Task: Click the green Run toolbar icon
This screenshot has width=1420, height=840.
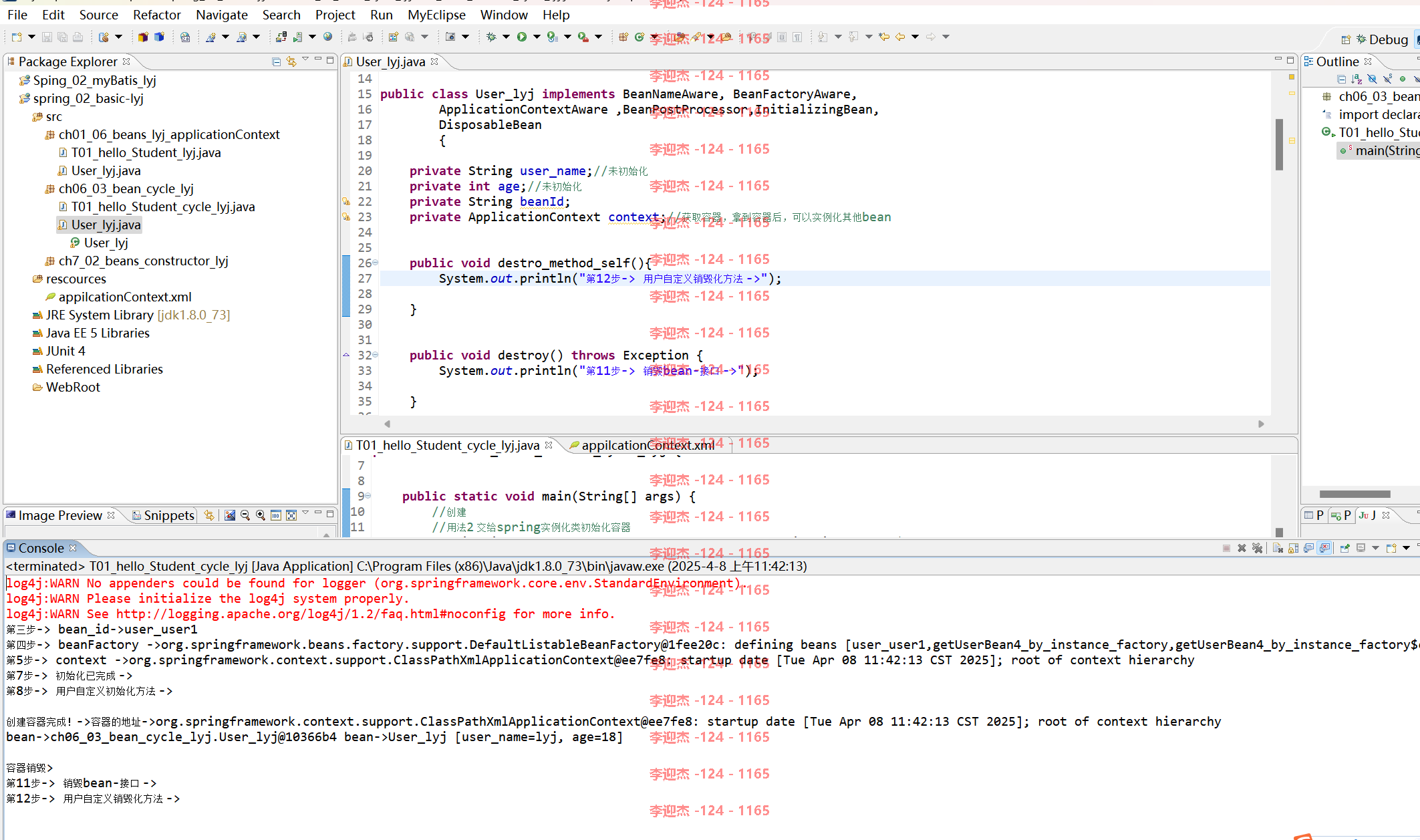Action: pos(522,37)
